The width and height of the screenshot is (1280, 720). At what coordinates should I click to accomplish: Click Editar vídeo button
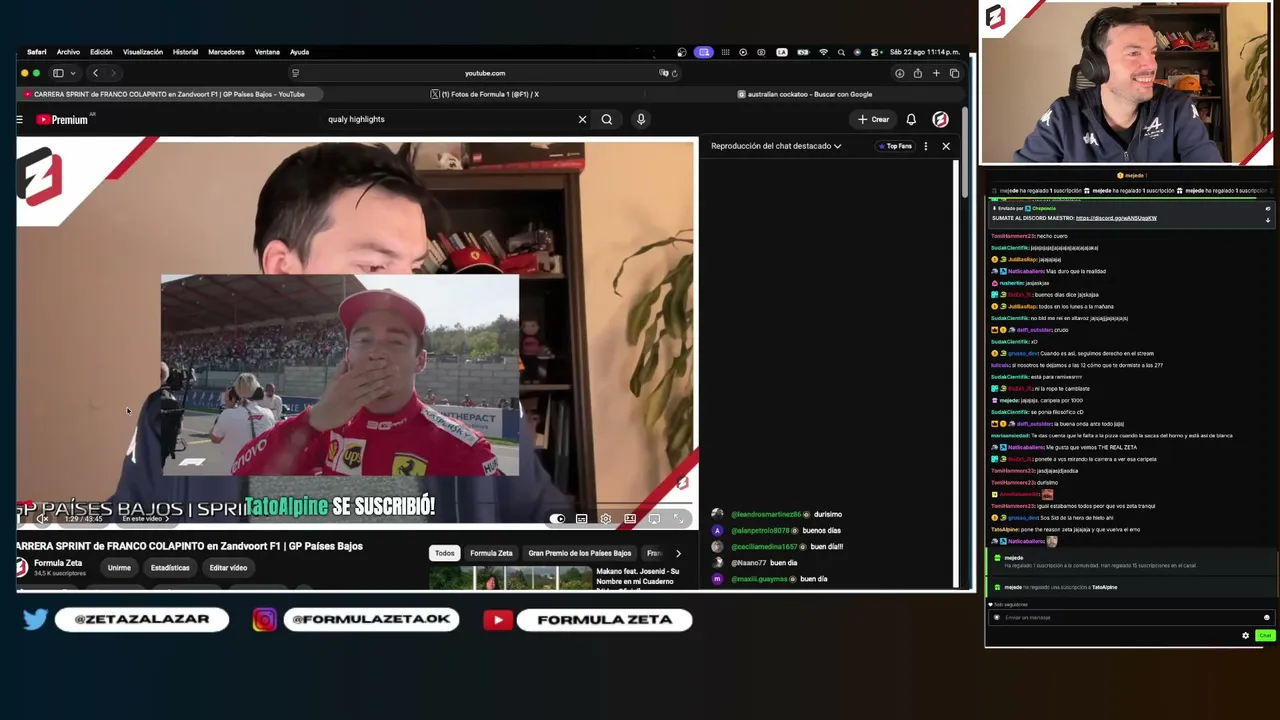(228, 568)
